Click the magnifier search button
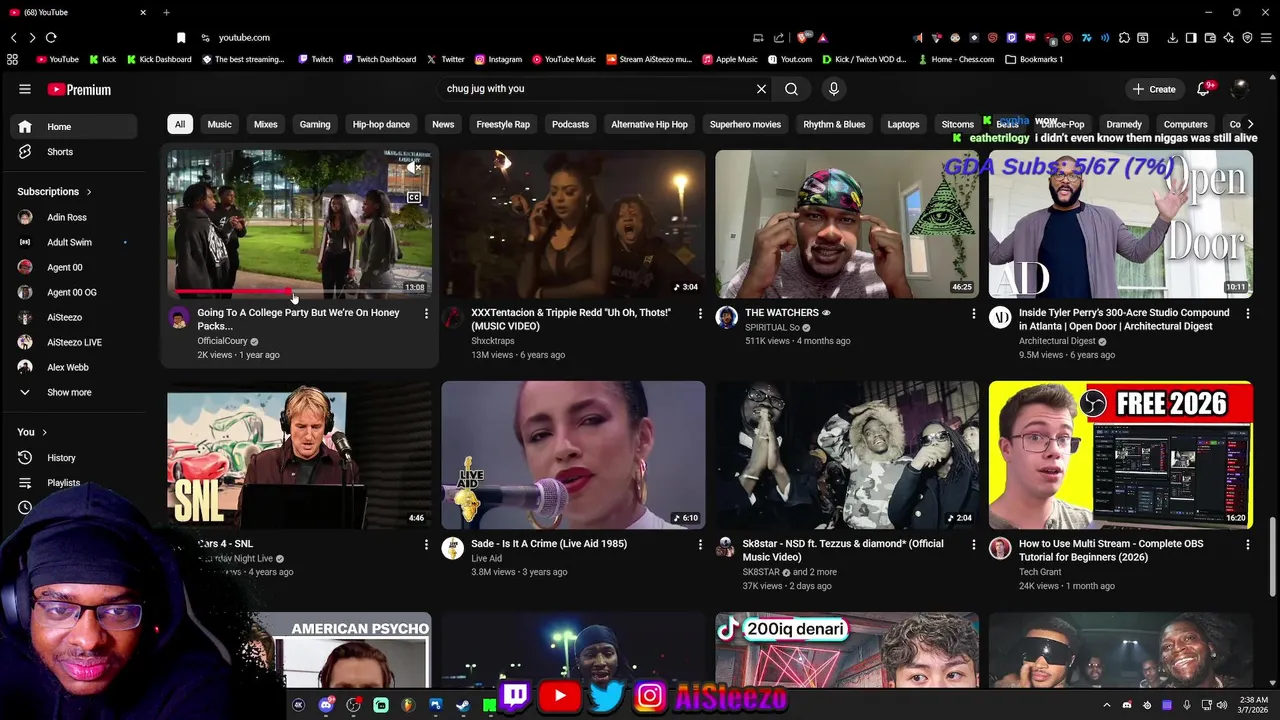The width and height of the screenshot is (1280, 720). (791, 89)
